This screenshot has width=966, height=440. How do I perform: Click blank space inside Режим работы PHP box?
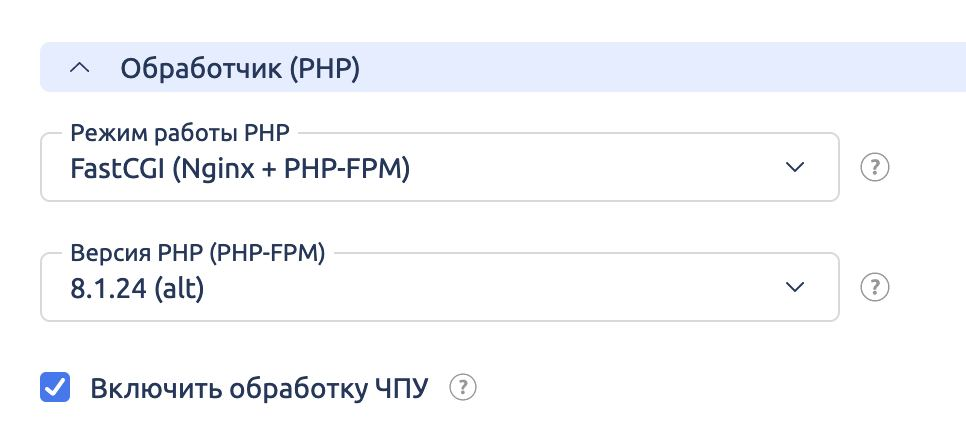600,170
